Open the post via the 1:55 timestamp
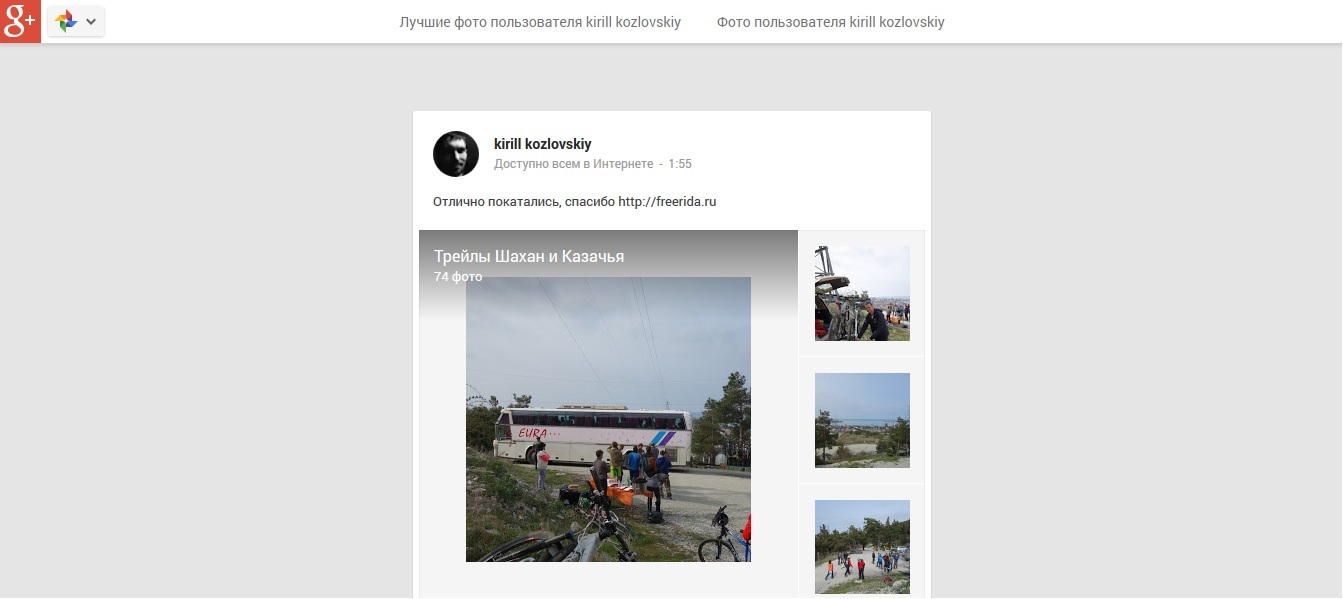 pyautogui.click(x=680, y=164)
